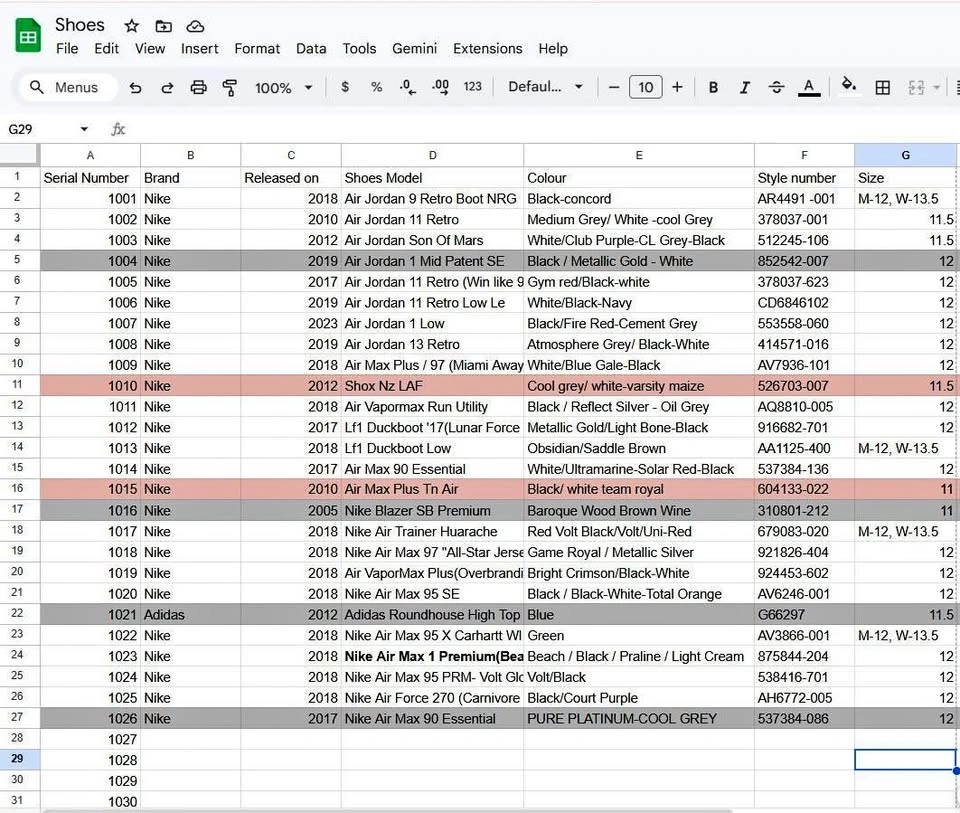960x813 pixels.
Task: Open the Extensions menu
Action: point(487,48)
